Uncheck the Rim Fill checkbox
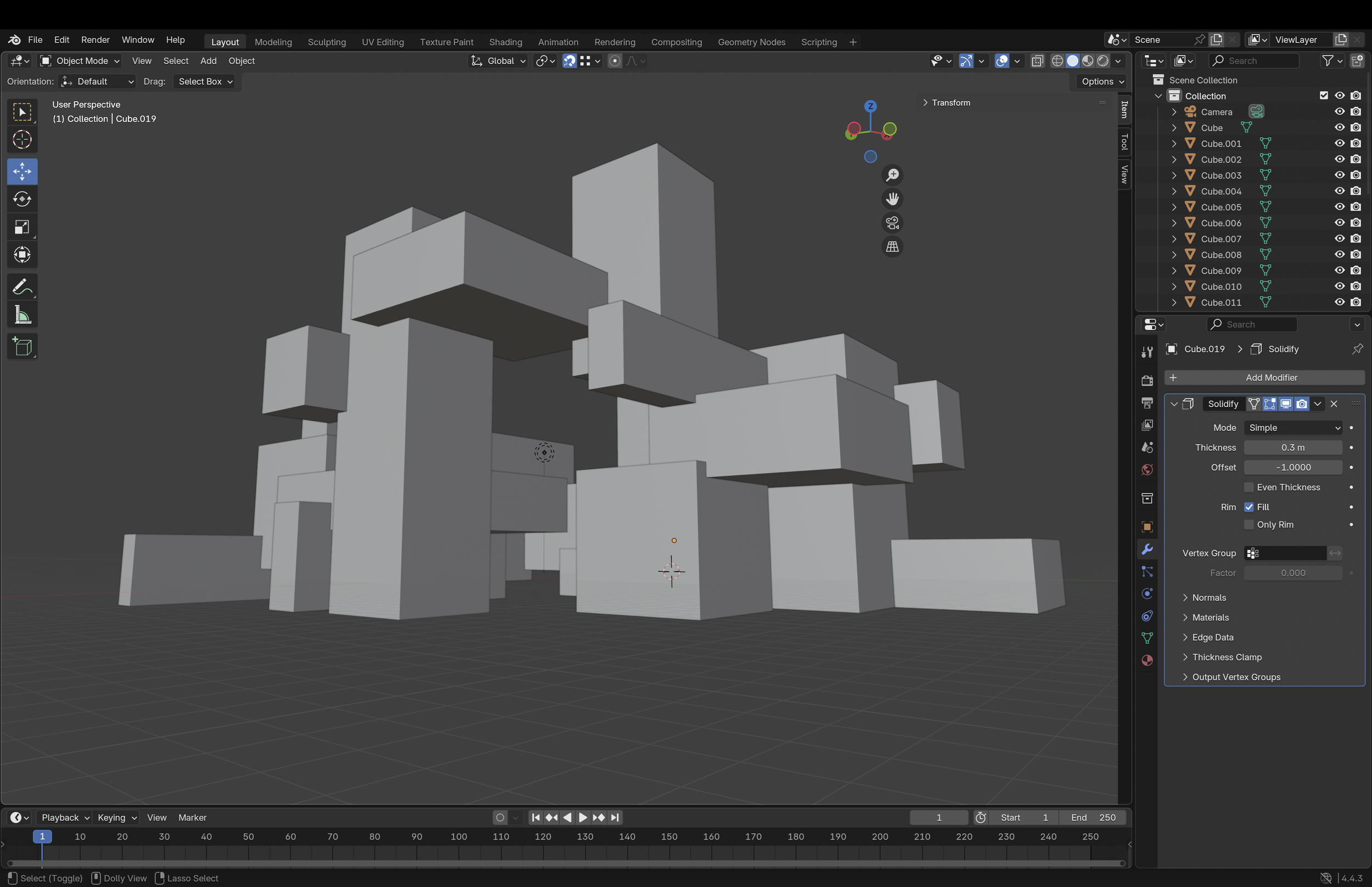Screen dimensions: 1372x887 point(1249,507)
